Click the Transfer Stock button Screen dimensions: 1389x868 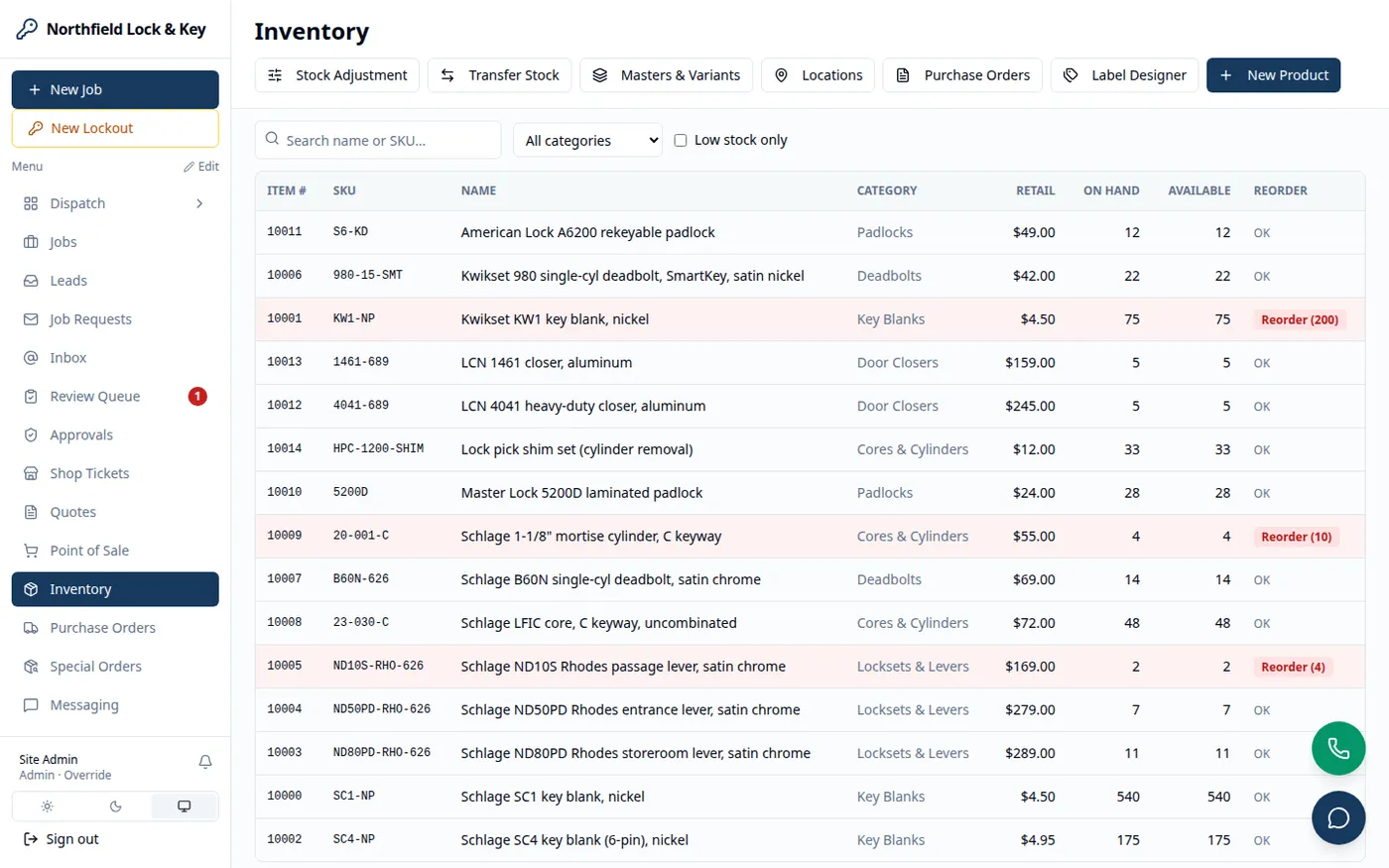tap(499, 75)
